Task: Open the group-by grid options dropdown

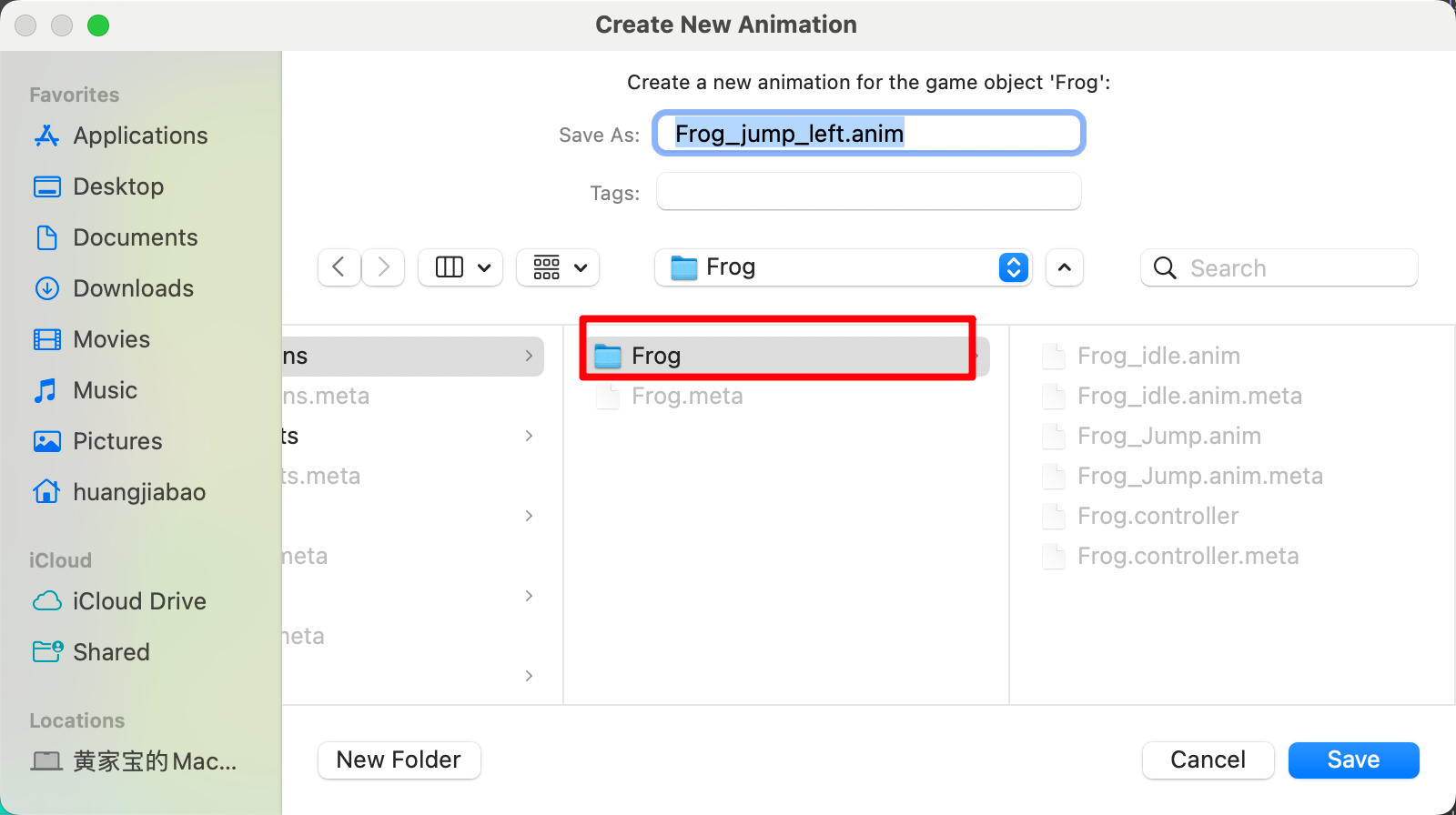Action: tap(558, 267)
